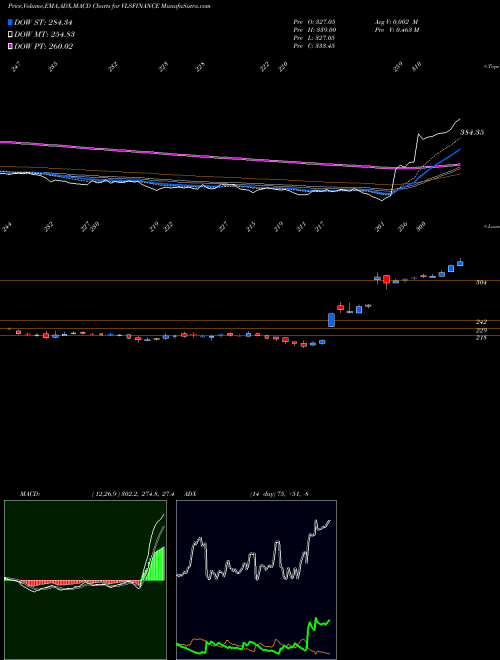Click the big red candle near the 304 line
Viewport: 500px width, 660px height.
coord(386,279)
